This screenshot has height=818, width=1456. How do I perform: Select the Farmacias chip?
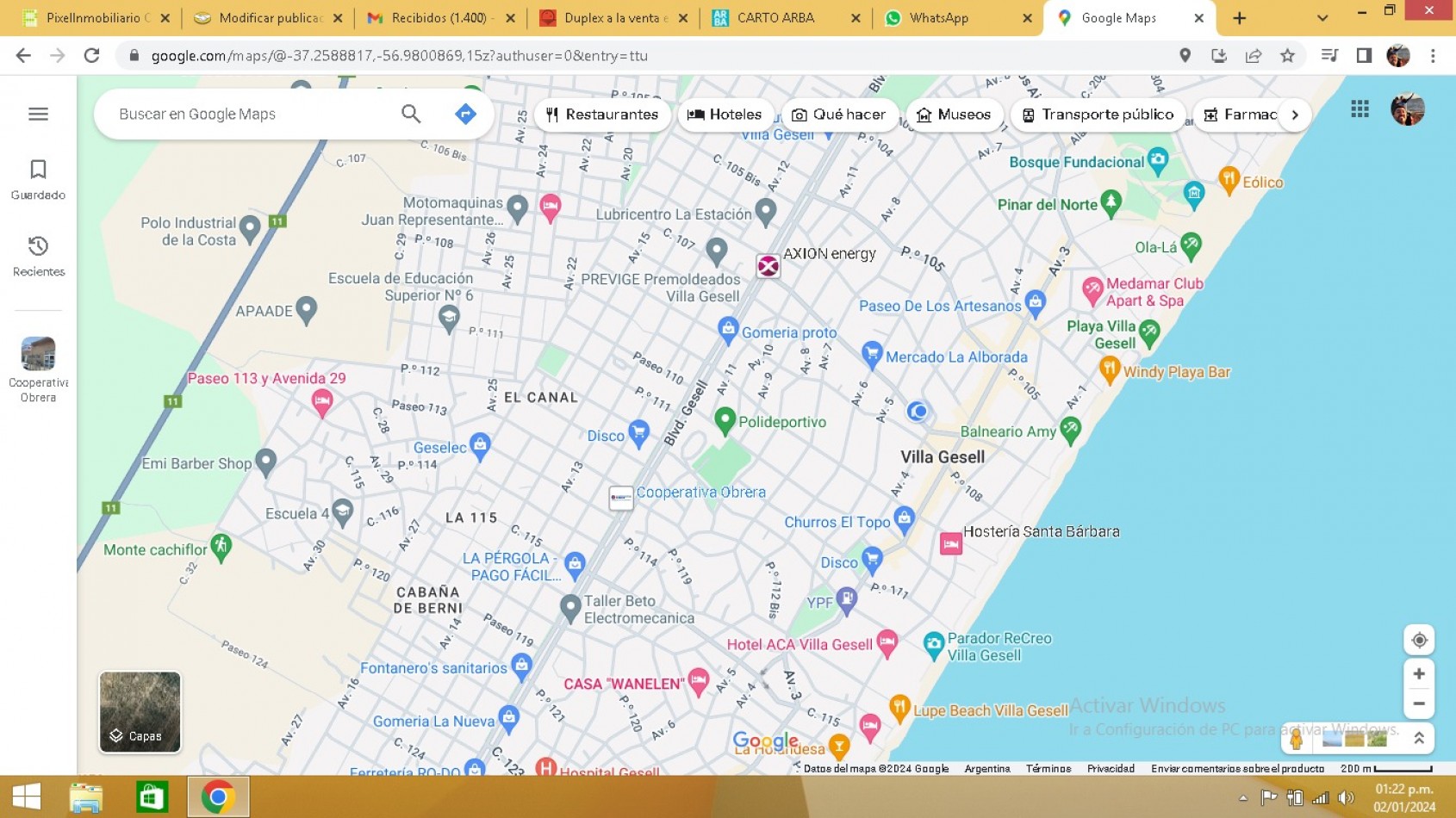(x=1239, y=115)
